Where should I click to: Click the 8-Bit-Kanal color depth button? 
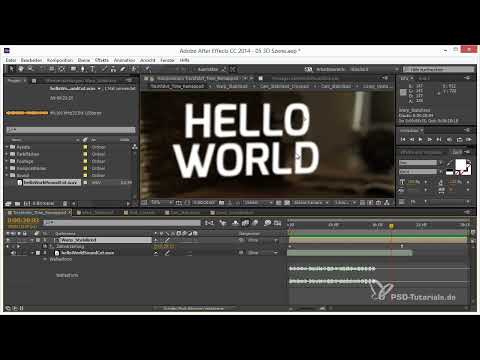[43, 203]
